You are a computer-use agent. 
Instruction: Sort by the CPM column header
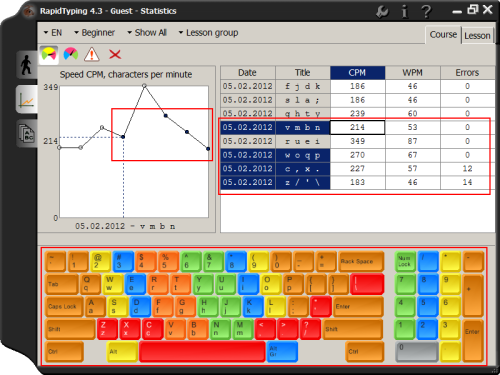pos(357,73)
